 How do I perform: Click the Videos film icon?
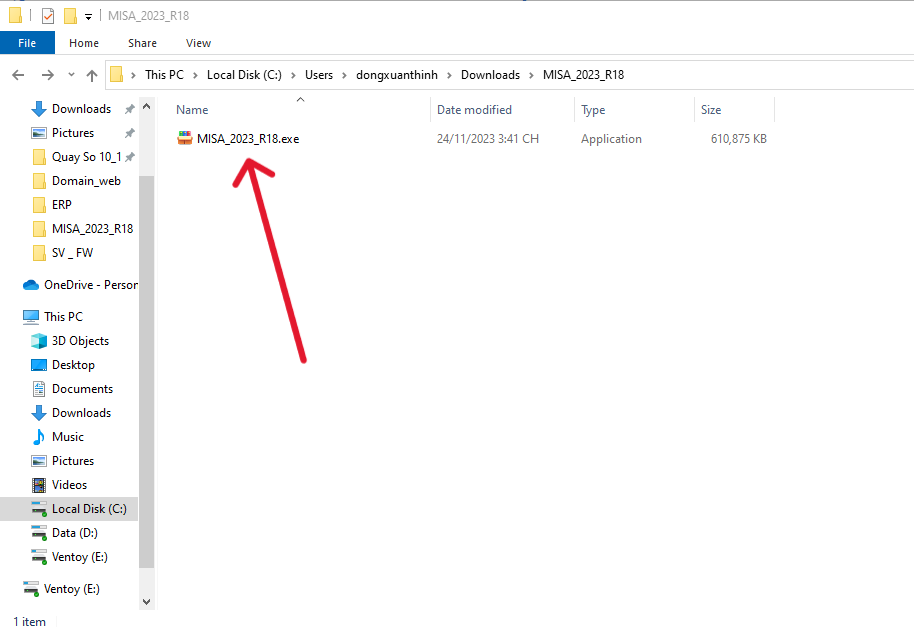(x=38, y=484)
